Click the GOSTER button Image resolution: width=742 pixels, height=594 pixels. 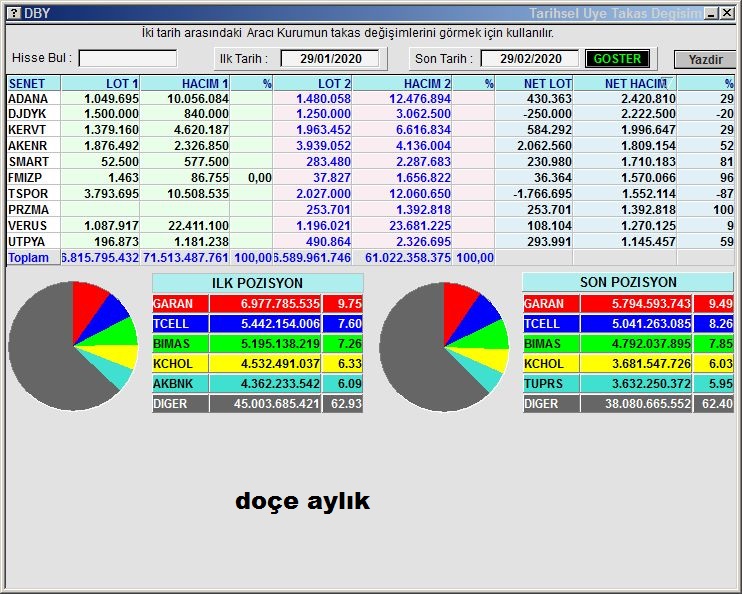[x=617, y=59]
